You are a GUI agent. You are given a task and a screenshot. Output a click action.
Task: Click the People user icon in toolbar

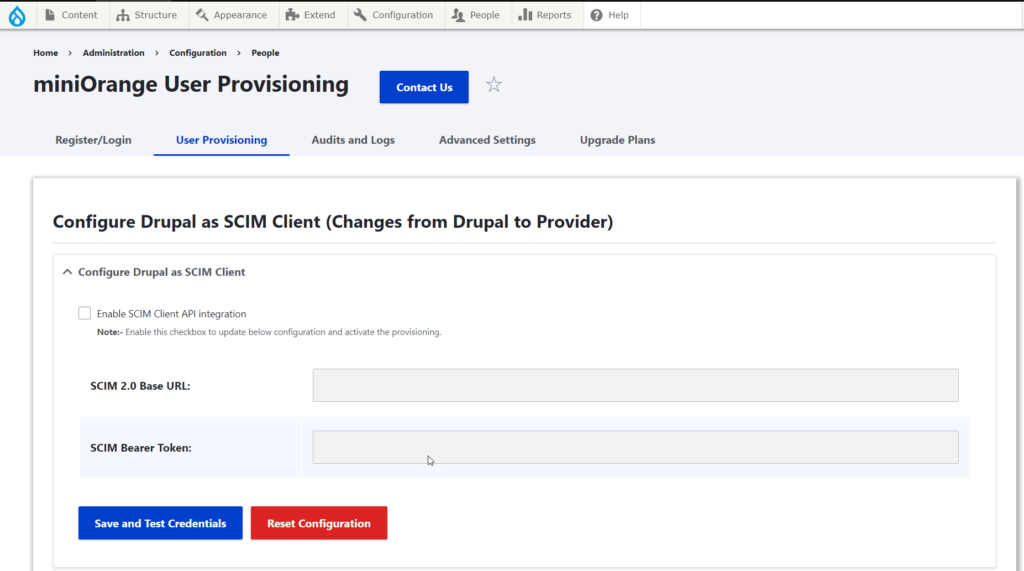pyautogui.click(x=458, y=15)
